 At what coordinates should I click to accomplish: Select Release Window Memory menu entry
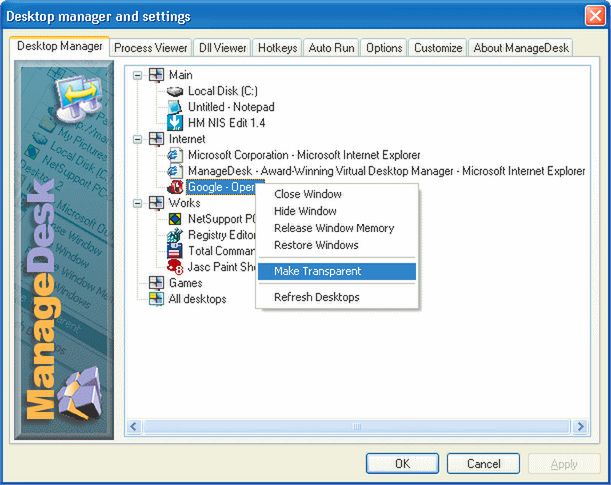point(337,228)
